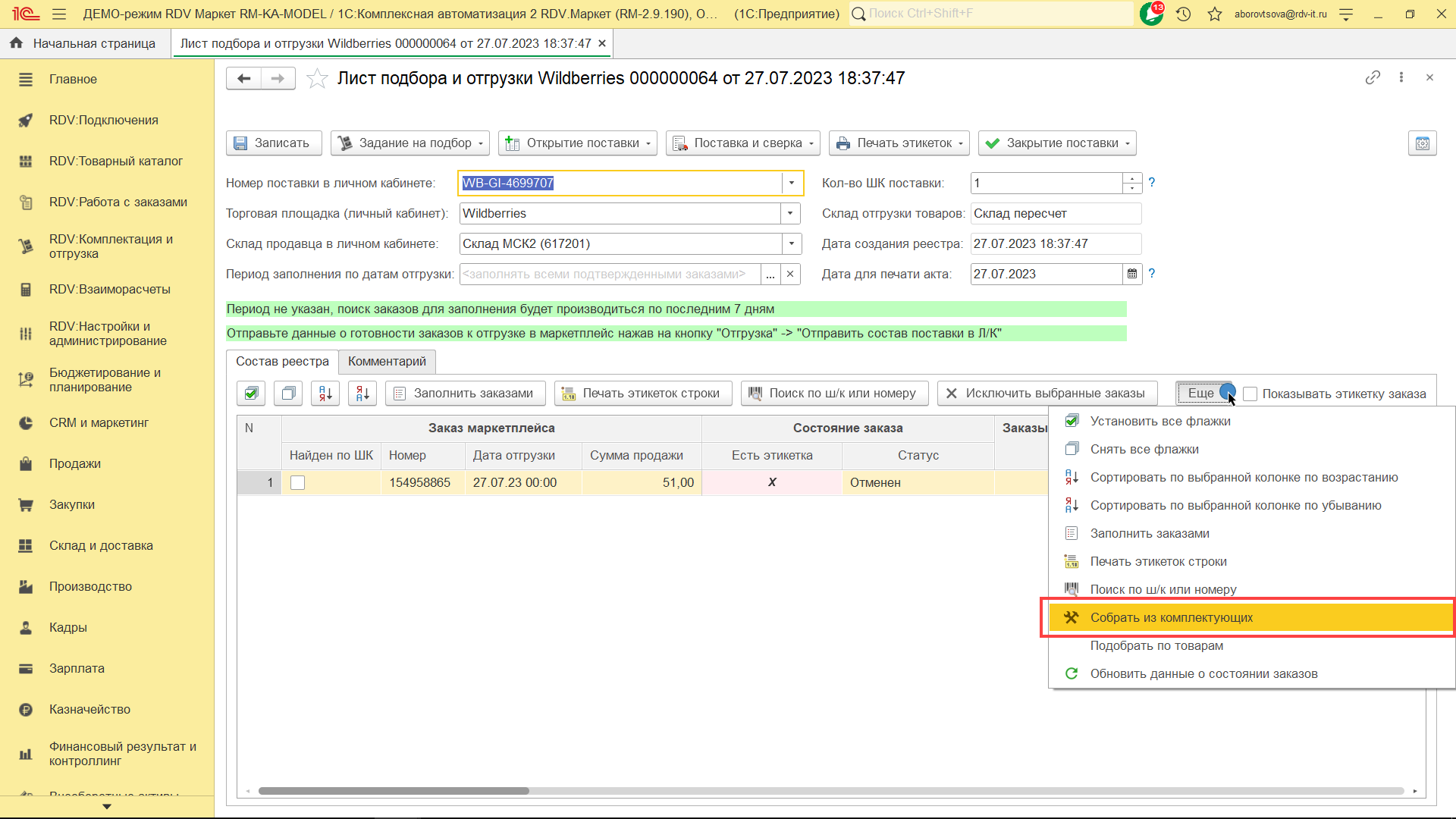Open the 'Торговая площадка' dropdown list
Viewport: 1456px width, 819px height.
click(x=790, y=213)
